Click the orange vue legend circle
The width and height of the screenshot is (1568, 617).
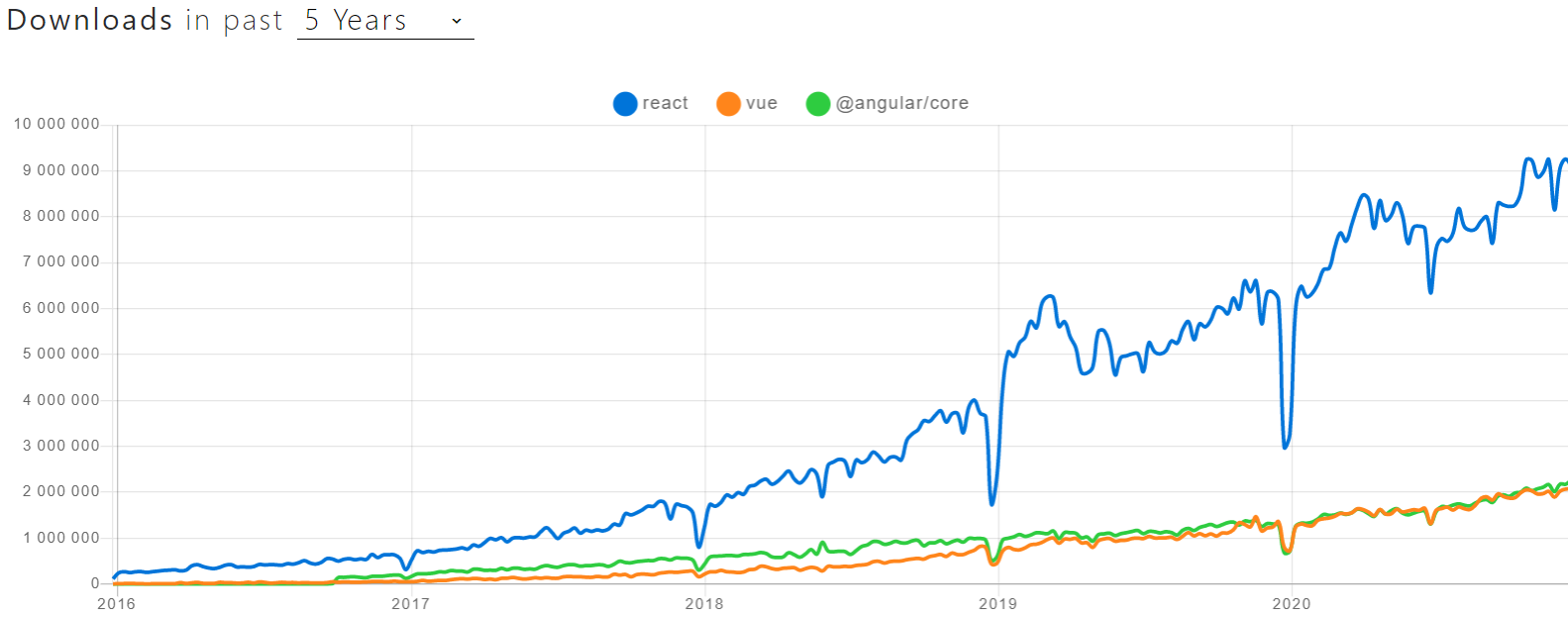click(729, 103)
